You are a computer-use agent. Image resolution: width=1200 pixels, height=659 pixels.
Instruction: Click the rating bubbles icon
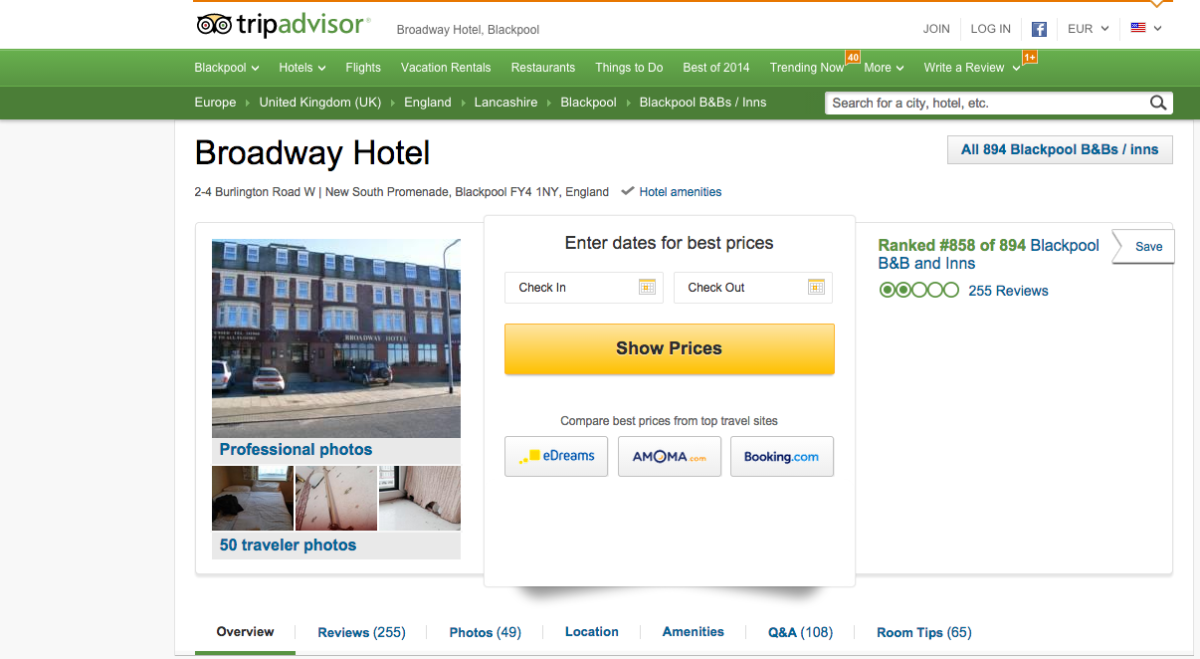tap(919, 290)
